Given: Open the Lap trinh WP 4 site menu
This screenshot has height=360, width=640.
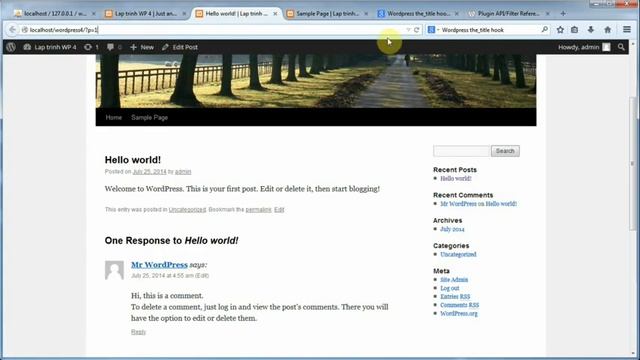Looking at the screenshot, I should click(x=50, y=47).
